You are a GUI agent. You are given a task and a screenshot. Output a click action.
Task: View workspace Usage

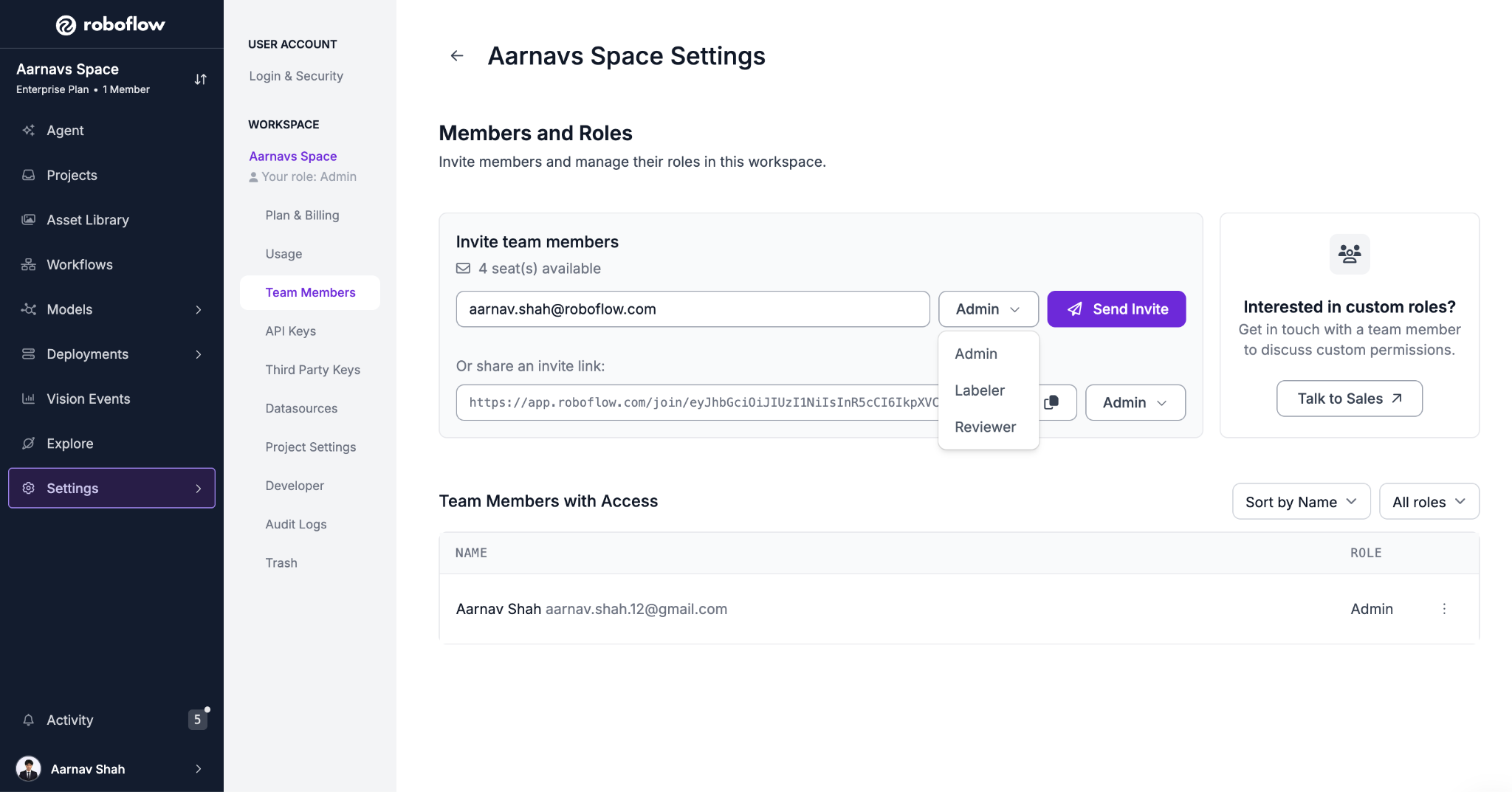[283, 253]
